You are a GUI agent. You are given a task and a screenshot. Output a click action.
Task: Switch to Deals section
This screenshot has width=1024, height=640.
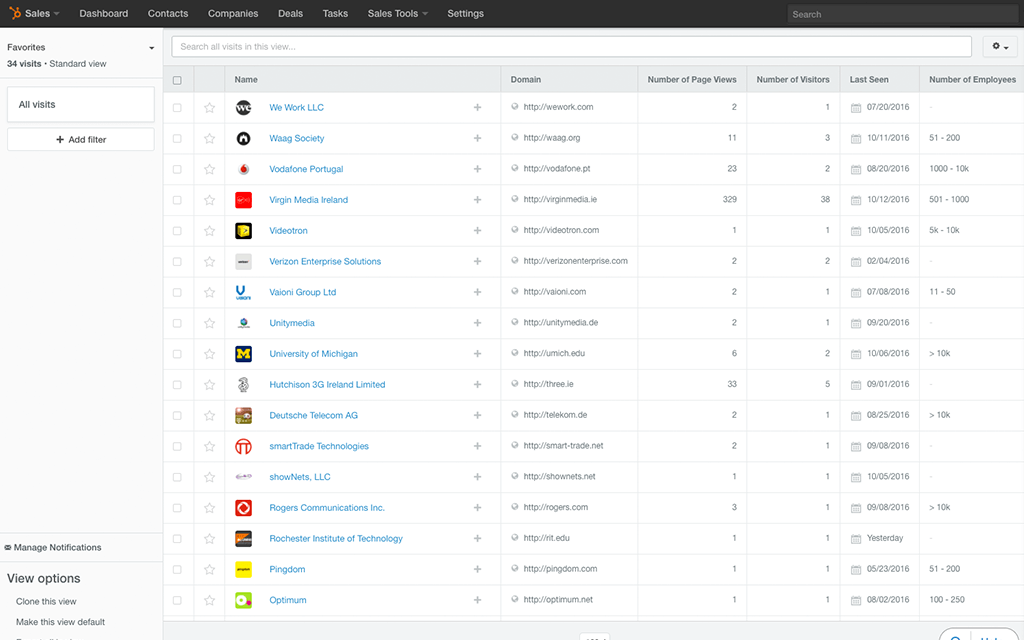pos(291,13)
